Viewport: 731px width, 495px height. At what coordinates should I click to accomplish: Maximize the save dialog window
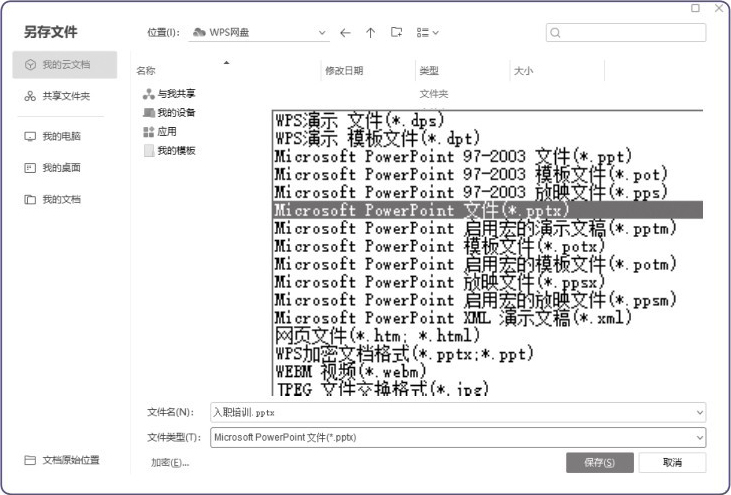[695, 8]
